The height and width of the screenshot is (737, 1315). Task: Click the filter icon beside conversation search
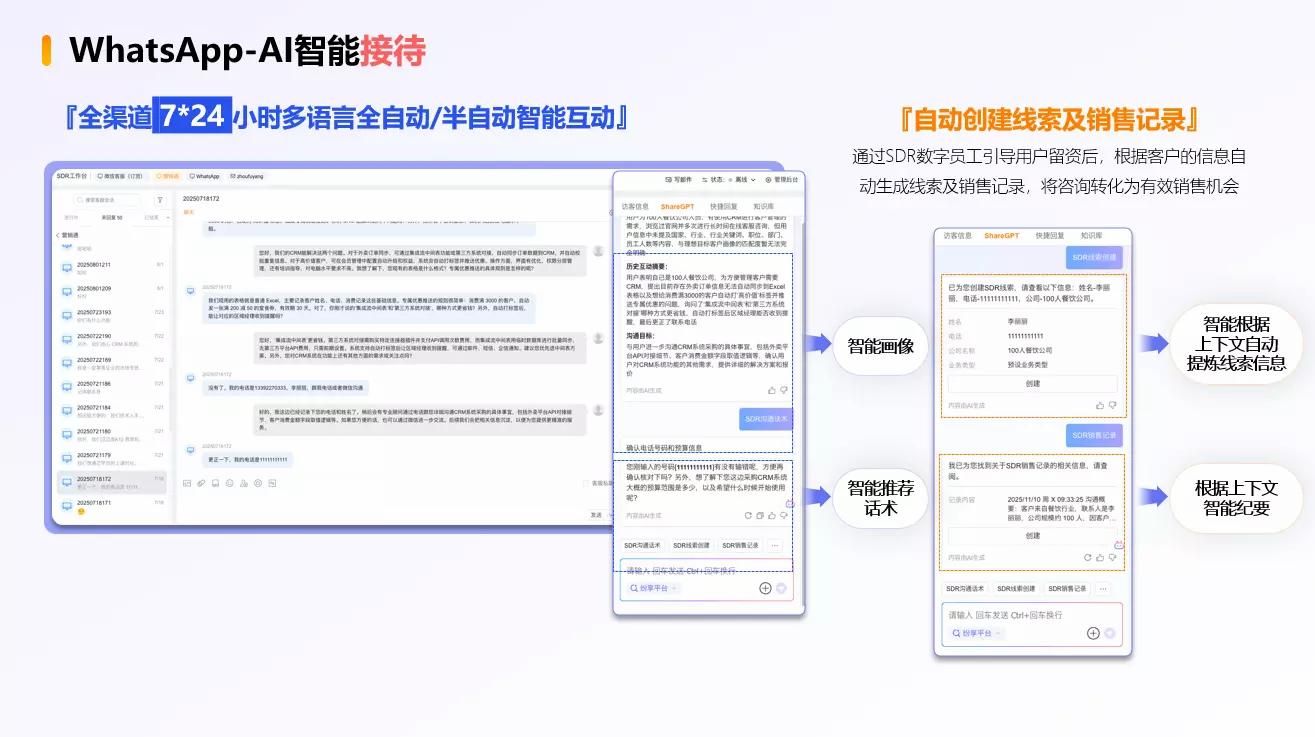point(160,200)
